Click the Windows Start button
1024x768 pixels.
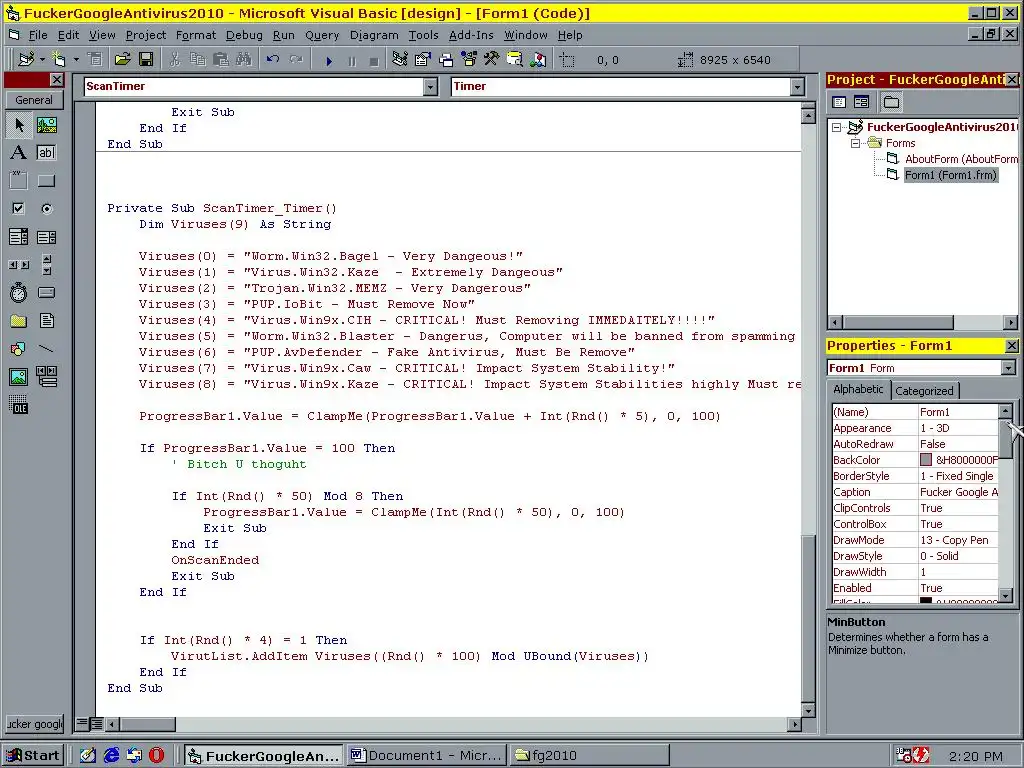tap(33, 756)
